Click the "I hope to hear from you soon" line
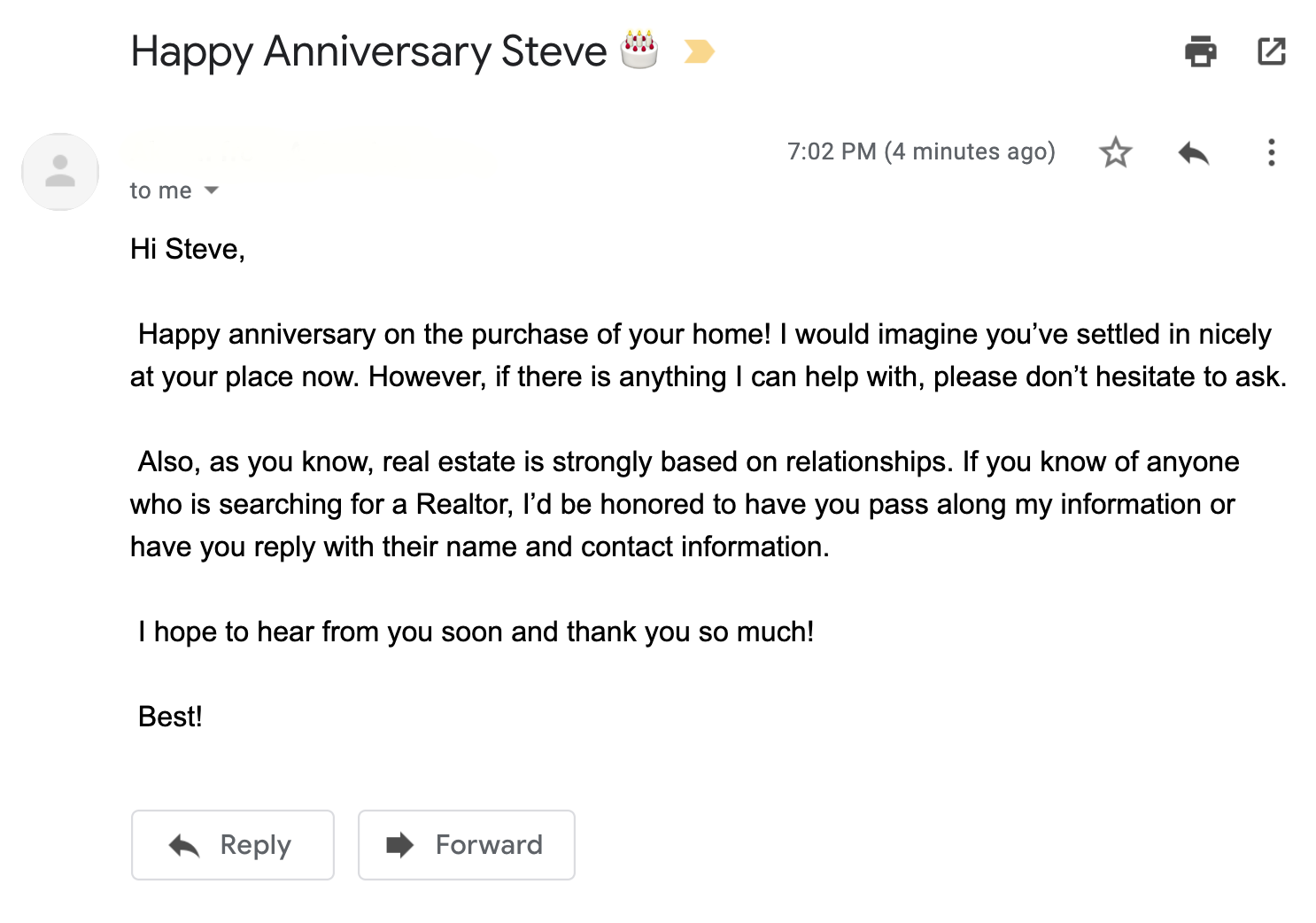 click(476, 632)
